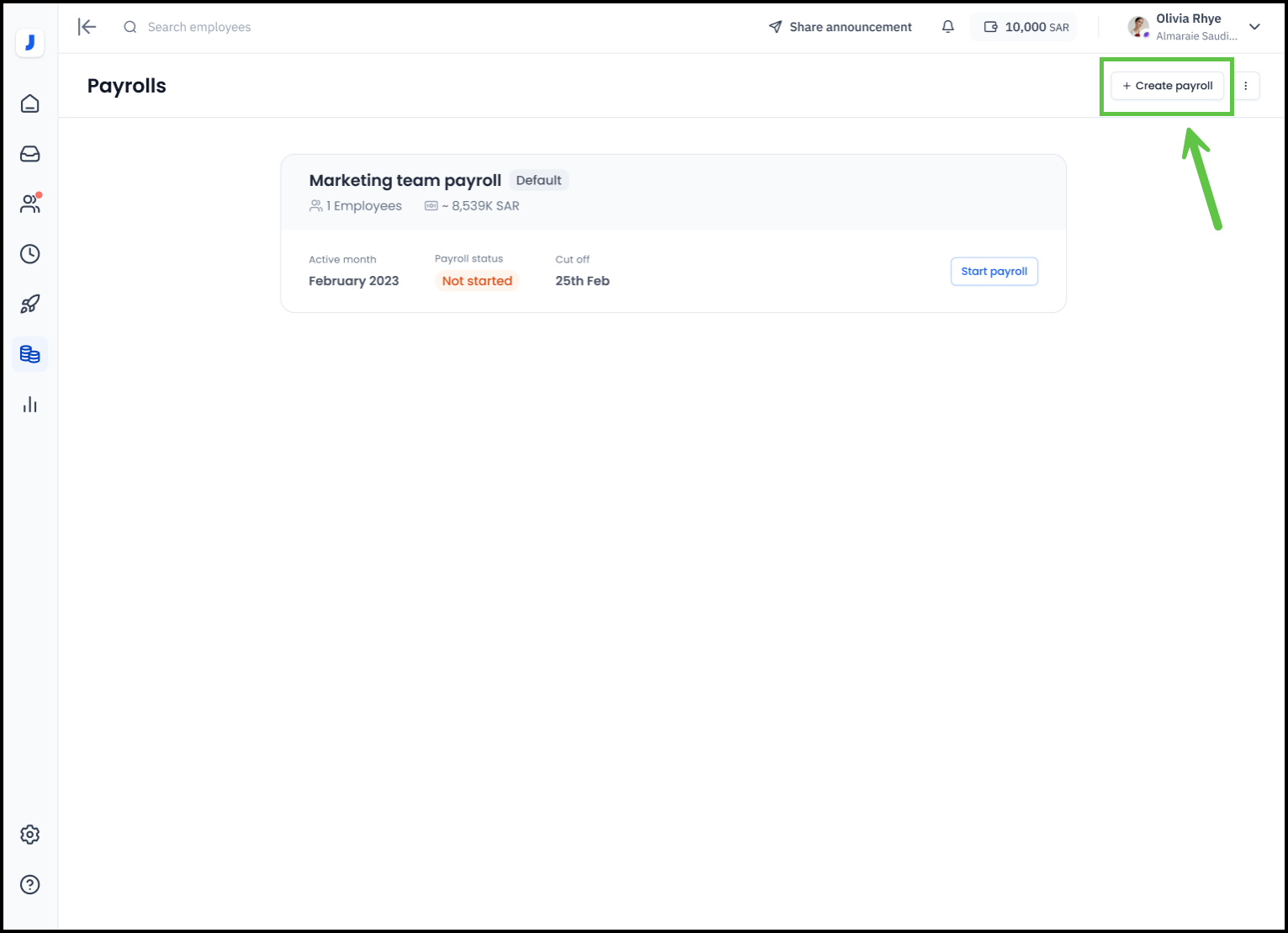Open the Reports bar chart icon
This screenshot has height=933, width=1288.
click(30, 405)
